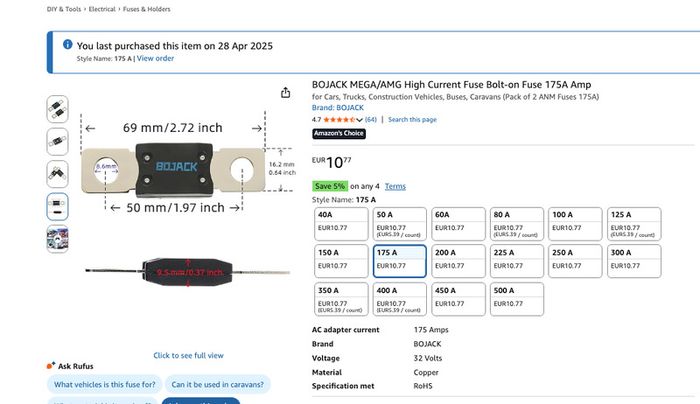Select the 175 A style option

[x=400, y=261]
